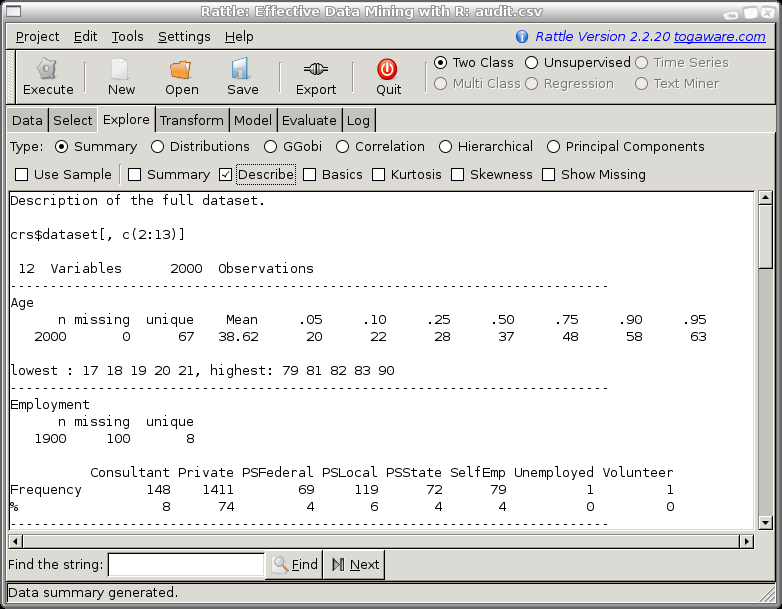Click the vertical scrollbar down arrow
The image size is (782, 609).
pos(766,522)
